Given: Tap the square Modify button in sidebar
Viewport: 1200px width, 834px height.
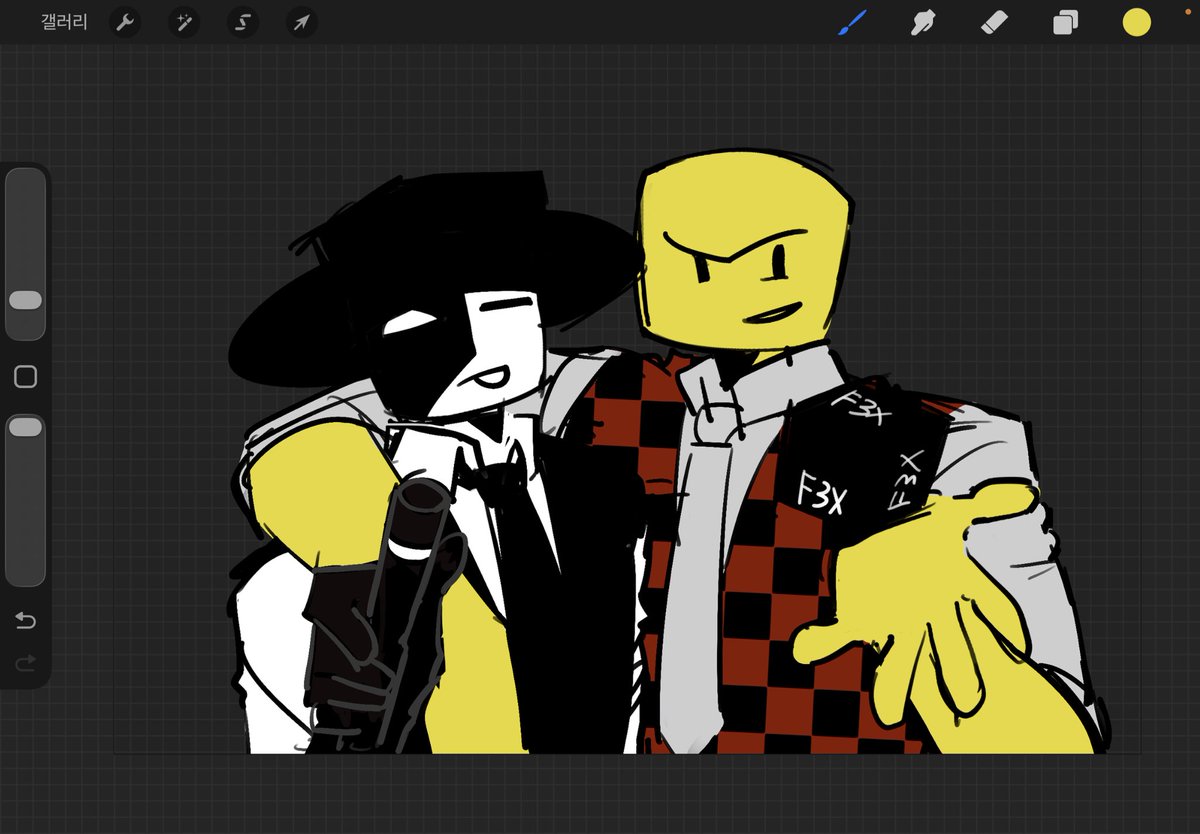Looking at the screenshot, I should tap(26, 376).
